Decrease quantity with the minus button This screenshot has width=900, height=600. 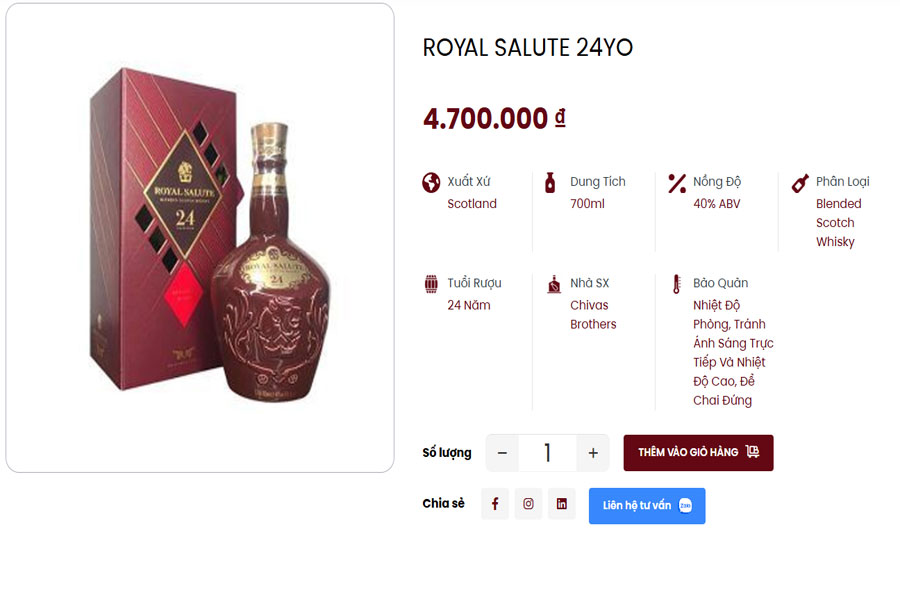(502, 453)
